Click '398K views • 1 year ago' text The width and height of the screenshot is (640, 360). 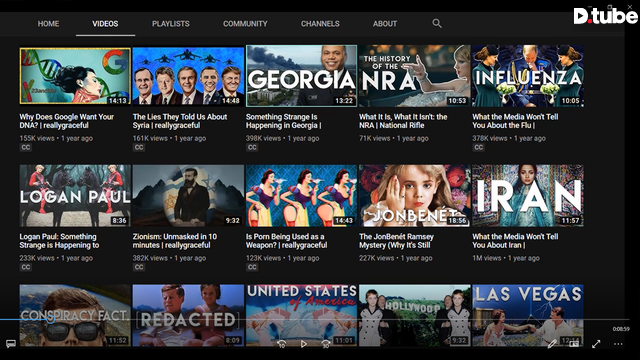282,138
